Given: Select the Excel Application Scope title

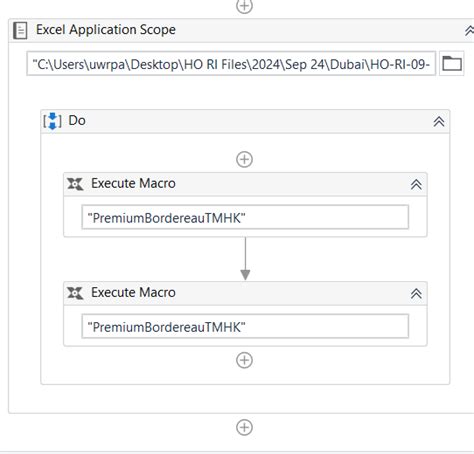Looking at the screenshot, I should pyautogui.click(x=106, y=30).
